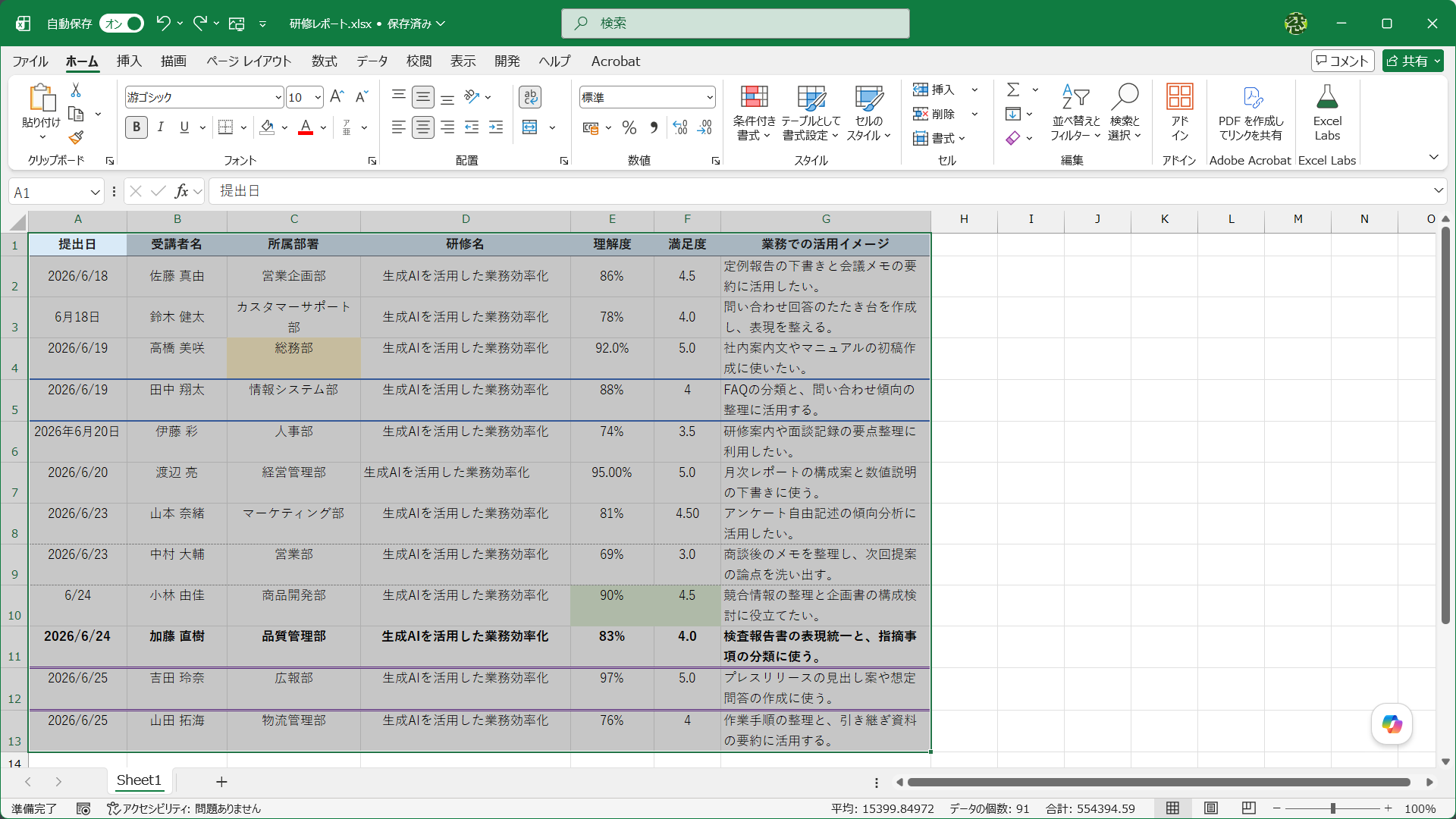Click the コメント comments button
The height and width of the screenshot is (819, 1456).
1343,61
